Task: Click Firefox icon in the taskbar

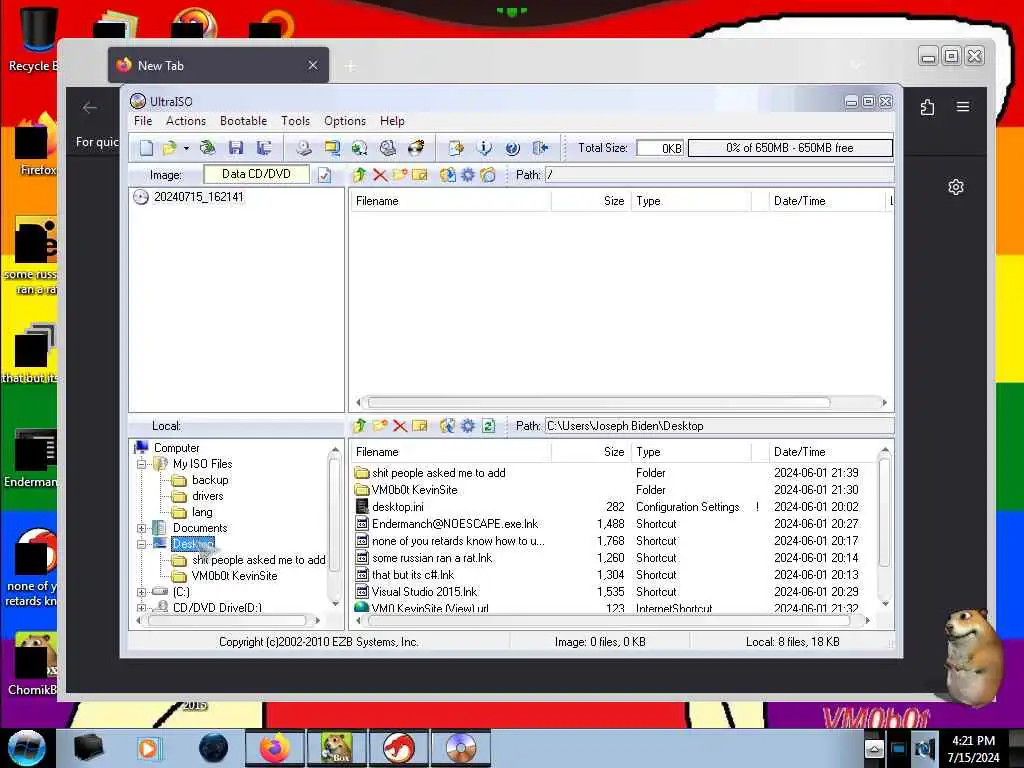Action: 275,748
